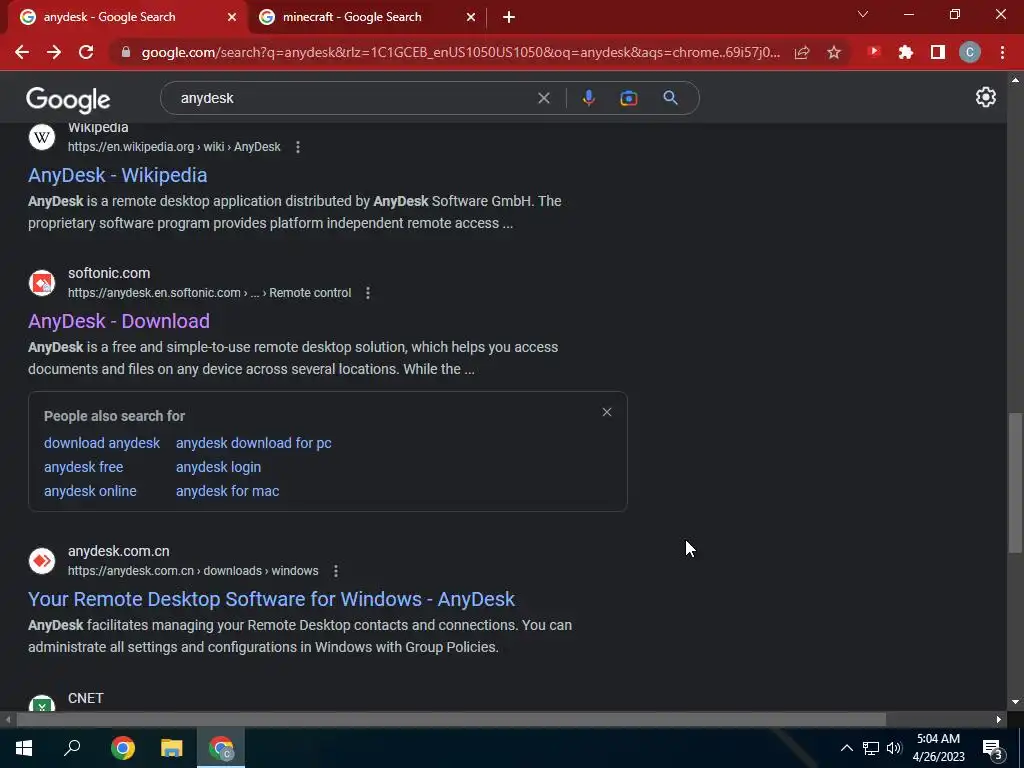The image size is (1024, 768).
Task: Open Windows taskbar search
Action: click(x=72, y=748)
